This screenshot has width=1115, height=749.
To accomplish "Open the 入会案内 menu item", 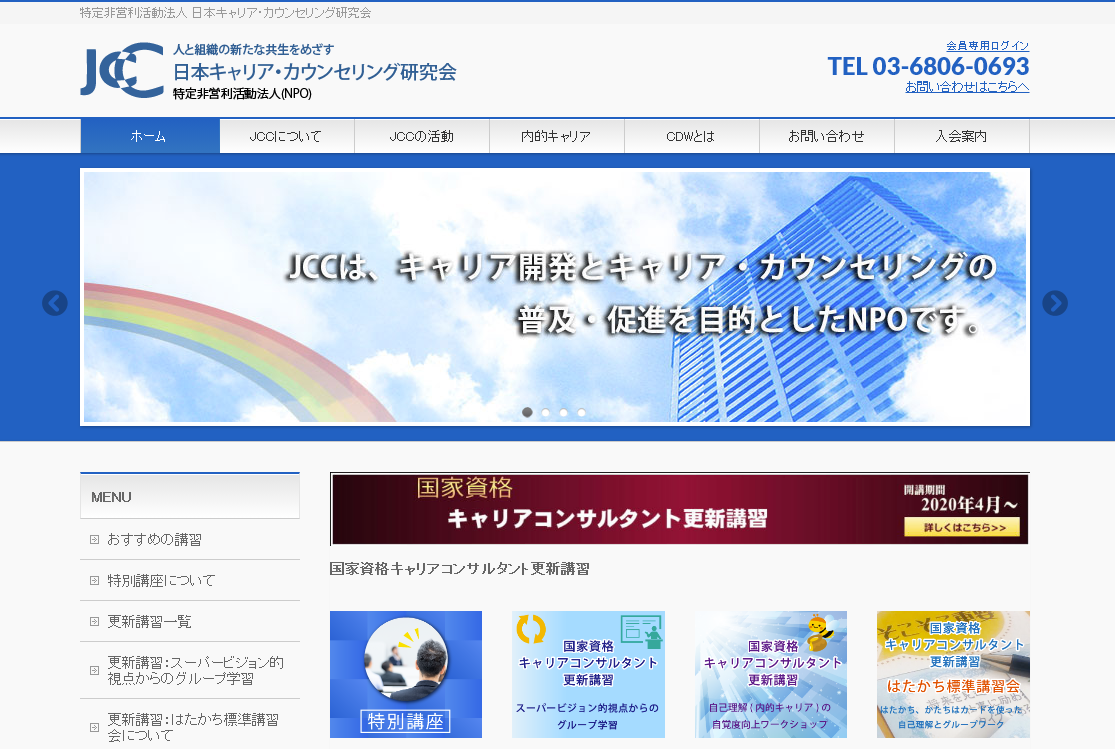I will click(x=962, y=136).
